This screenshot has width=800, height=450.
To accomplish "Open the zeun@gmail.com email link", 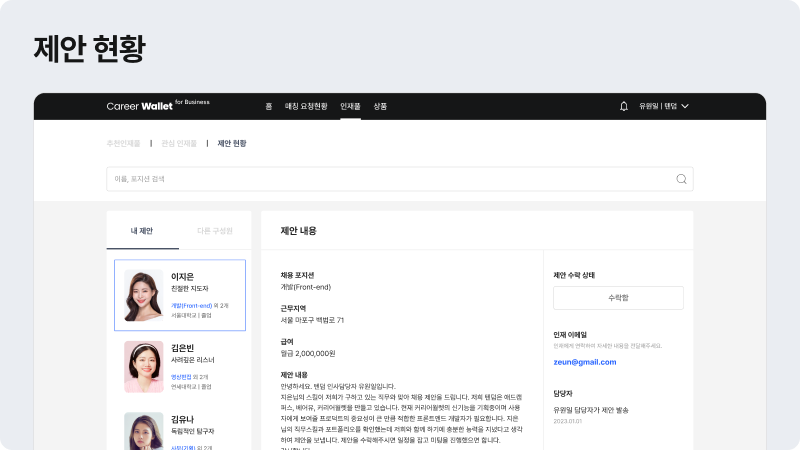I will pyautogui.click(x=585, y=362).
